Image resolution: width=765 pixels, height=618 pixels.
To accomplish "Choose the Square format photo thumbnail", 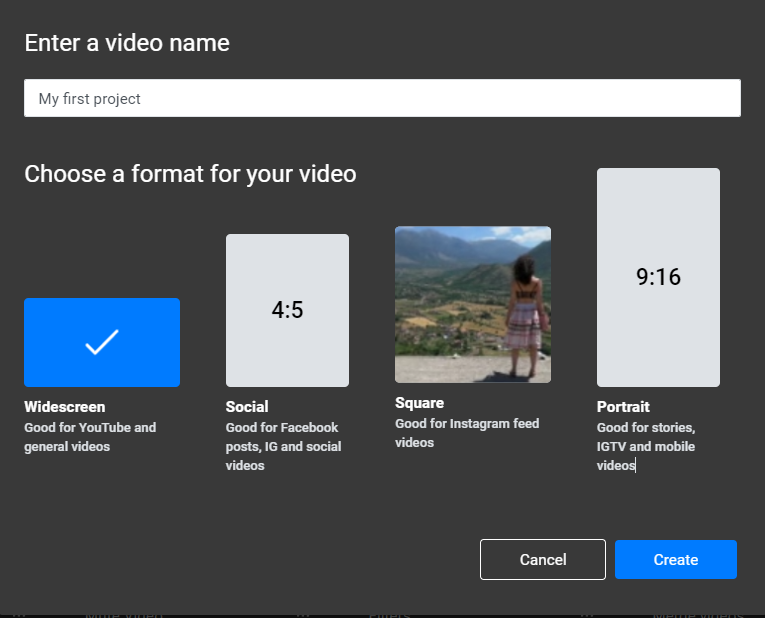I will 473,304.
